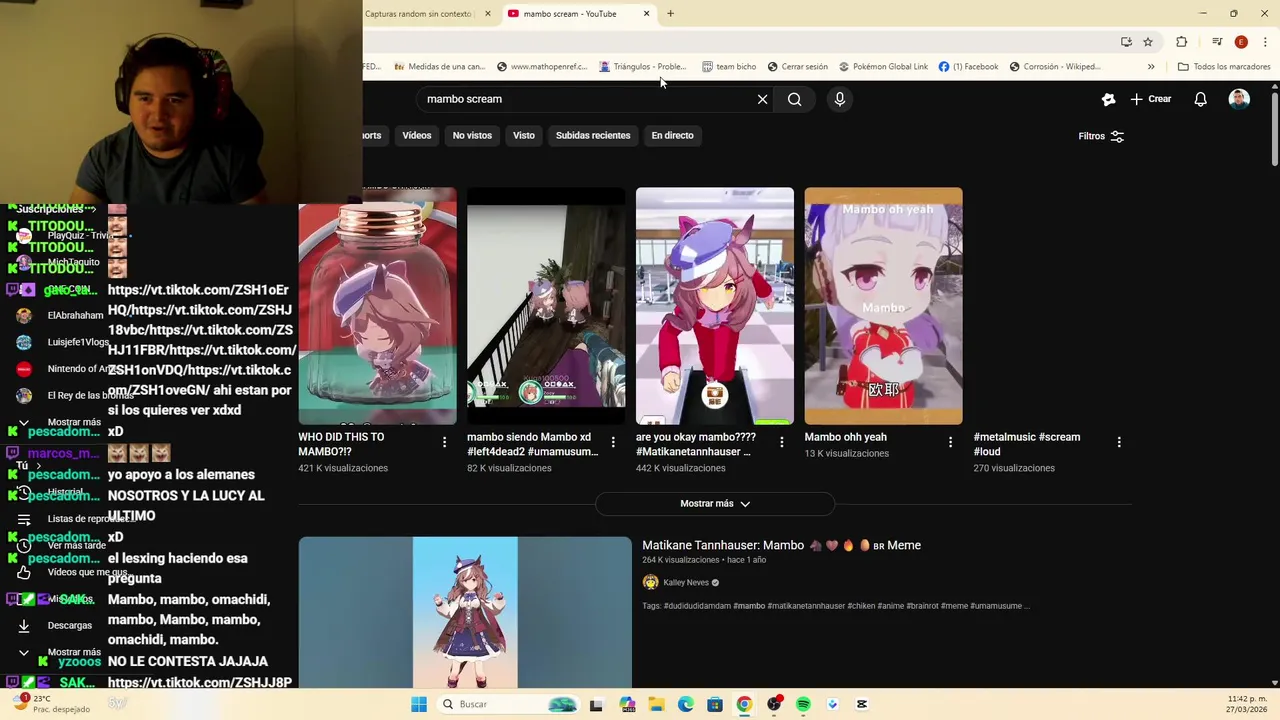Open the filters panel via Filtros
Image resolution: width=1280 pixels, height=720 pixels.
1101,136
